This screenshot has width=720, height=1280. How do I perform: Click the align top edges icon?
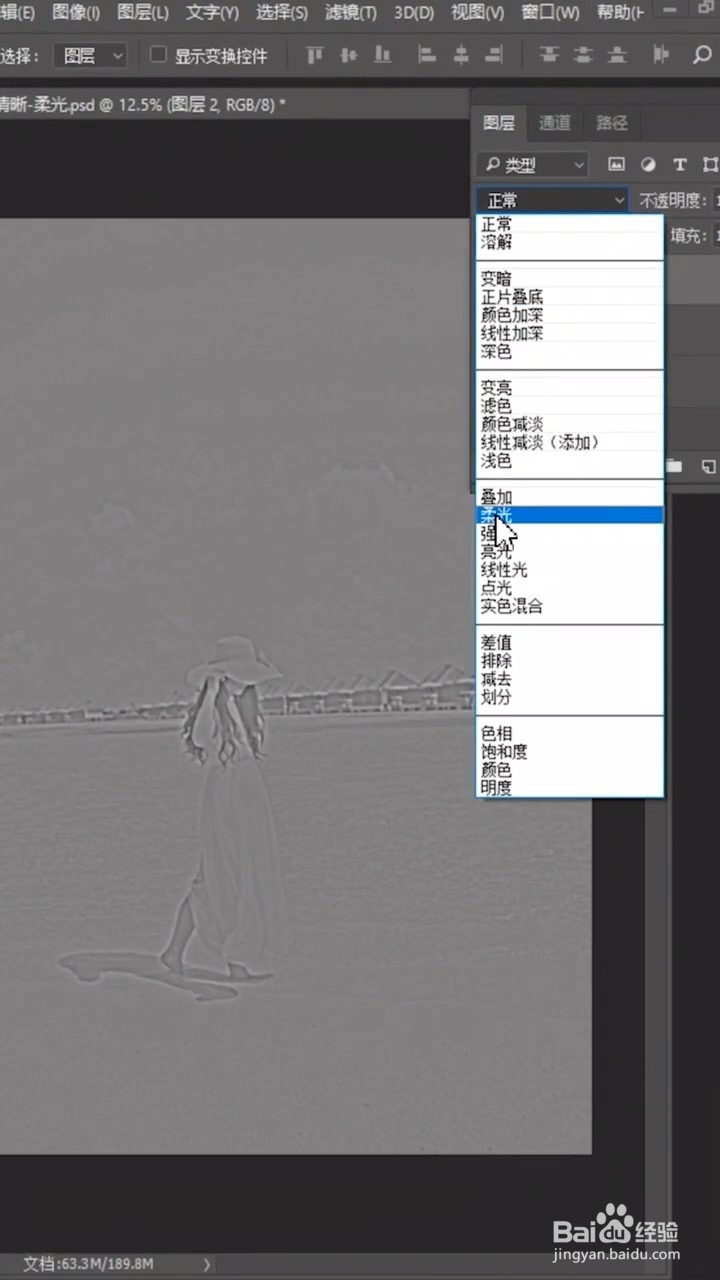(x=315, y=55)
